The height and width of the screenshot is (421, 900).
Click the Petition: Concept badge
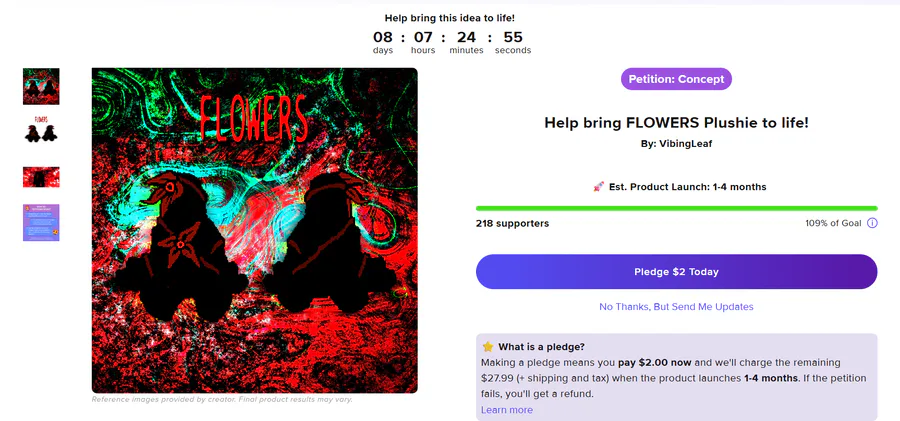click(x=676, y=79)
